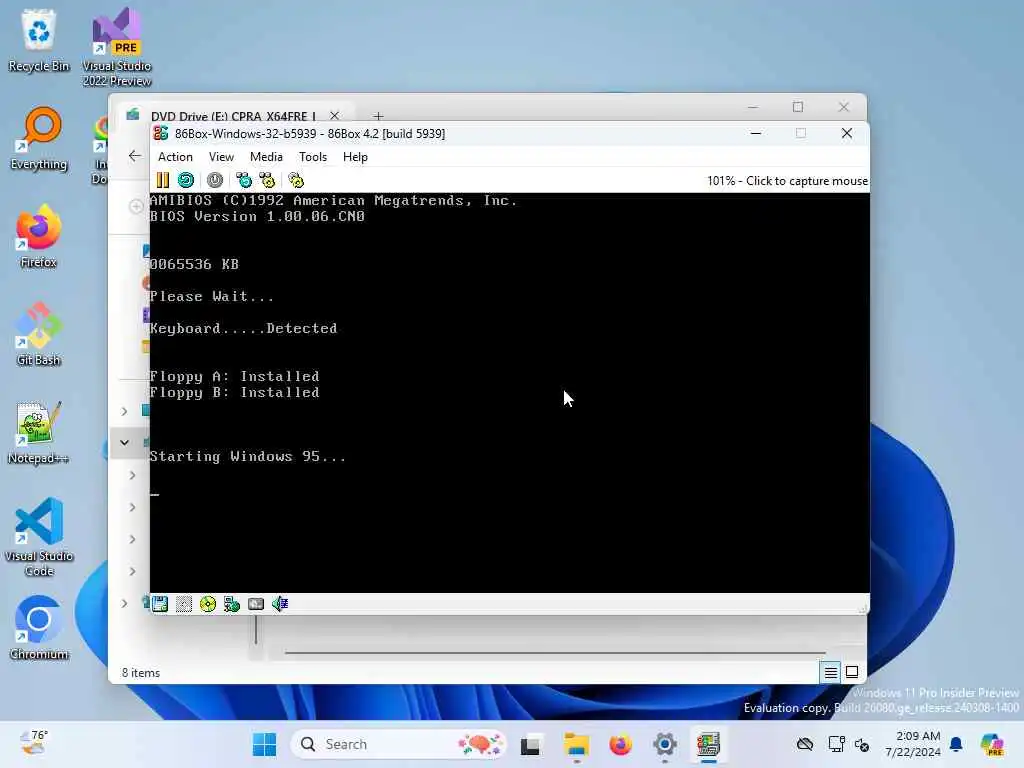Click the gray cartridge icon in status bar

tap(256, 604)
